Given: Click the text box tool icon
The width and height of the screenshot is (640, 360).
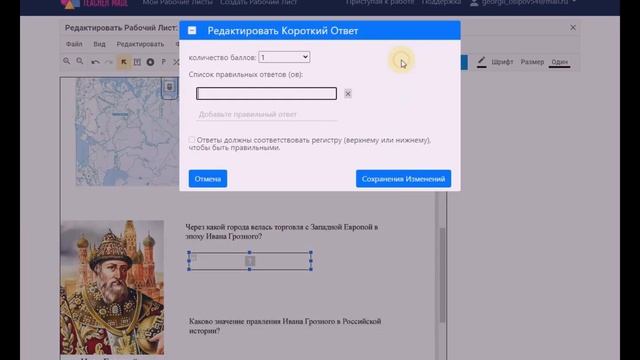Looking at the screenshot, I should 137,62.
